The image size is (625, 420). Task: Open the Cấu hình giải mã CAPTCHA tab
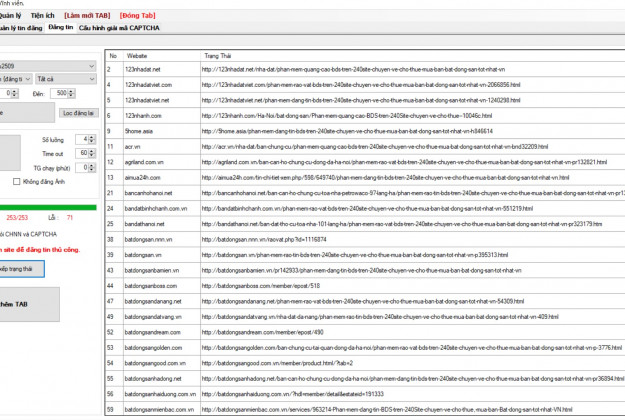tap(119, 28)
